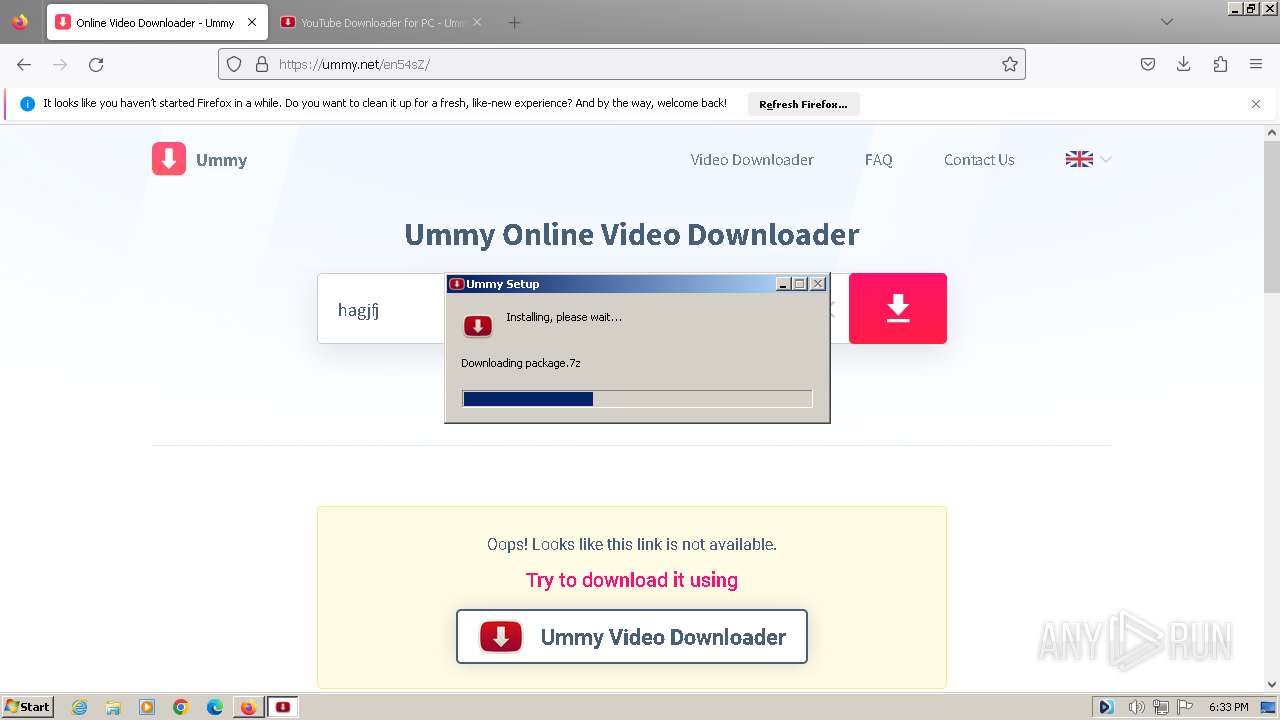Click the Ummy logo icon in header
This screenshot has width=1280, height=720.
pos(169,159)
